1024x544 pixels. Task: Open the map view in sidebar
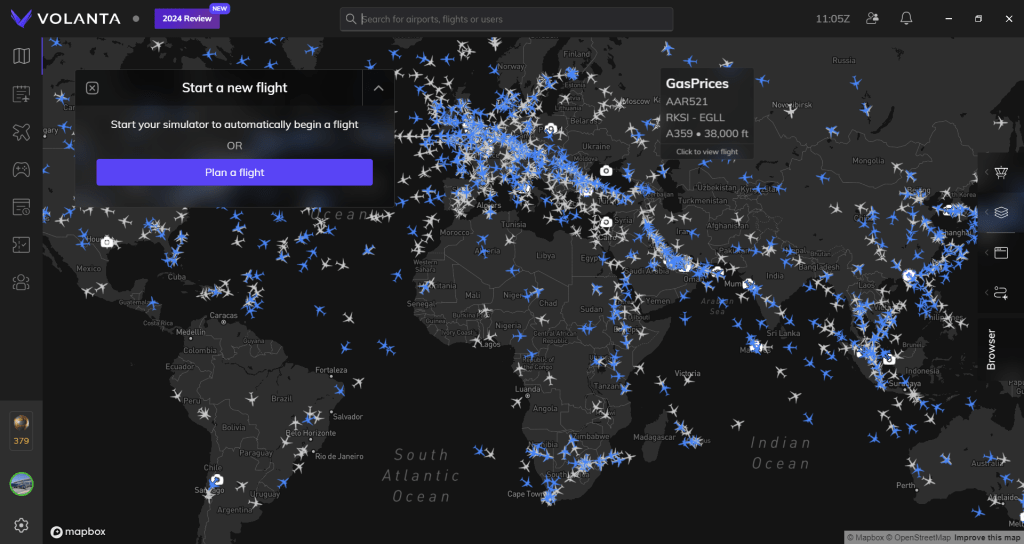coord(21,56)
